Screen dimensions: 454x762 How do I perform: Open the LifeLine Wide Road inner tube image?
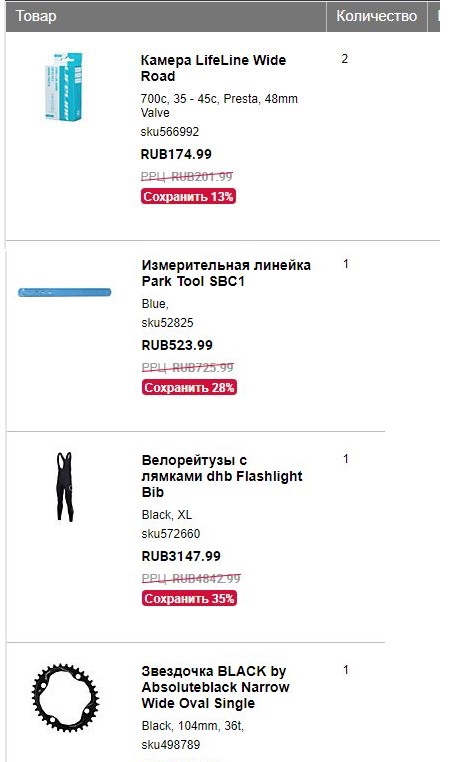pyautogui.click(x=64, y=86)
